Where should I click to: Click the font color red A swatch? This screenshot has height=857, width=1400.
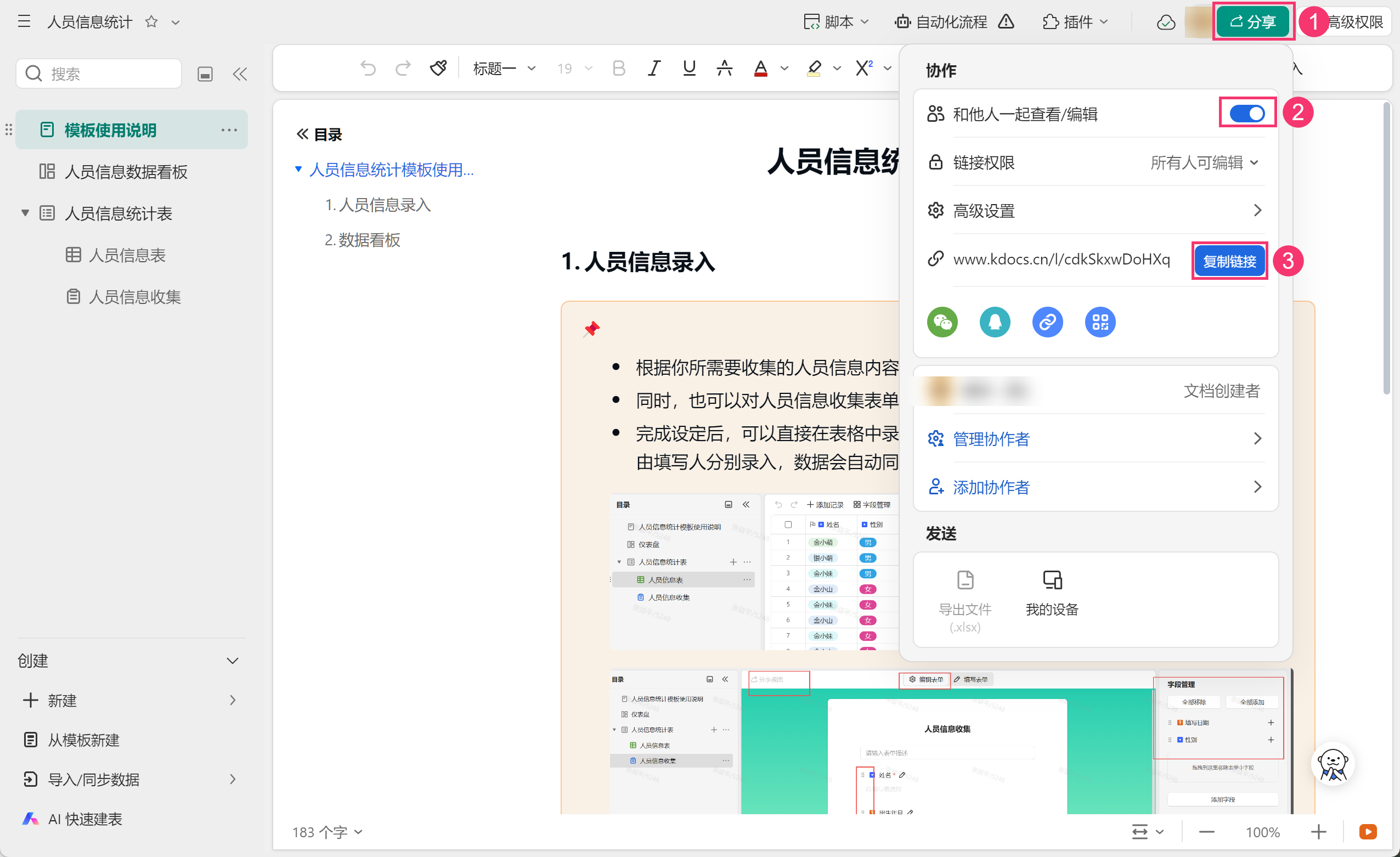tap(760, 68)
